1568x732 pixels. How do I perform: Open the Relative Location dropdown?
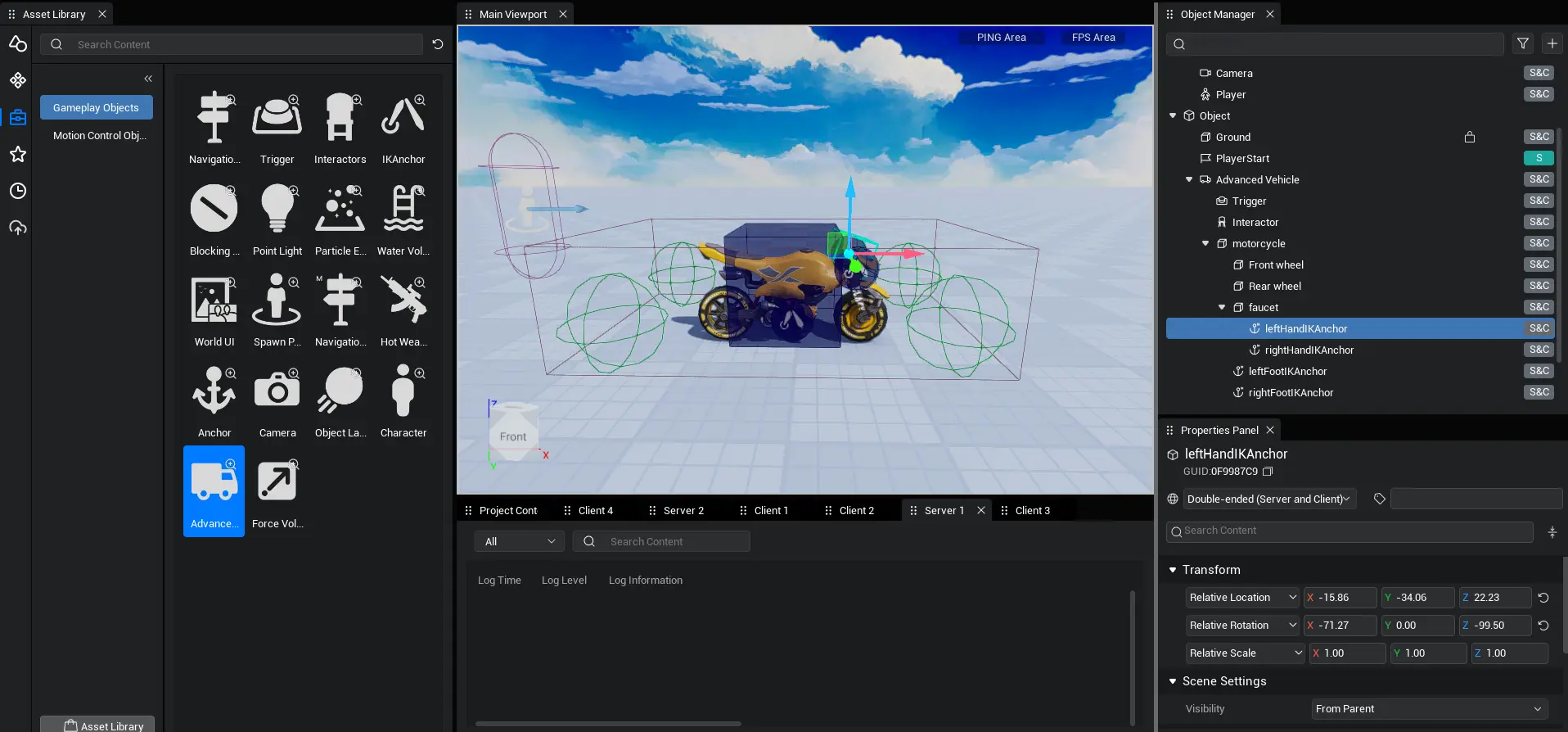(1242, 598)
